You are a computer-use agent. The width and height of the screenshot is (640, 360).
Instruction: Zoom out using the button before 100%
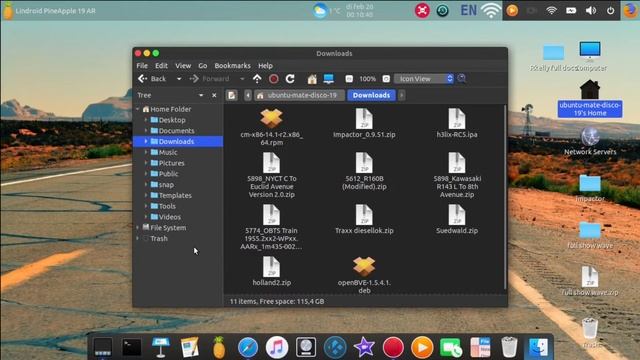[349, 79]
